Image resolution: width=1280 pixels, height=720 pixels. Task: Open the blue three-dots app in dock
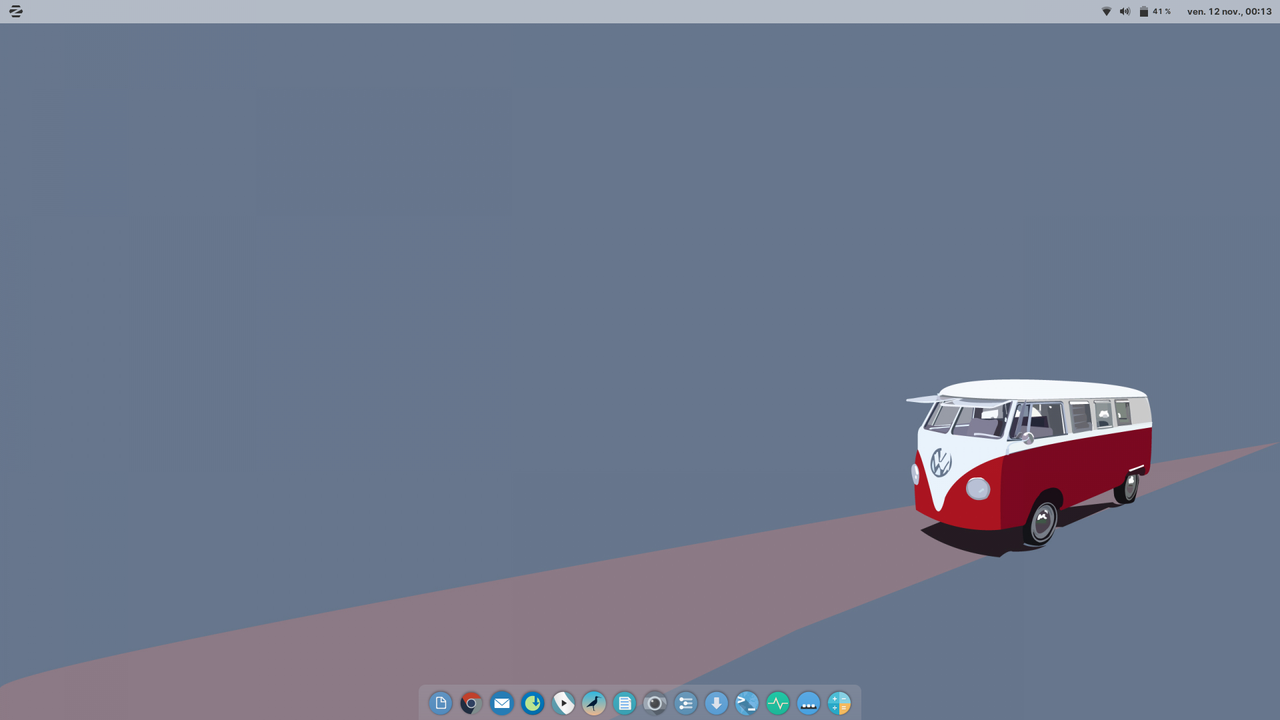(808, 703)
